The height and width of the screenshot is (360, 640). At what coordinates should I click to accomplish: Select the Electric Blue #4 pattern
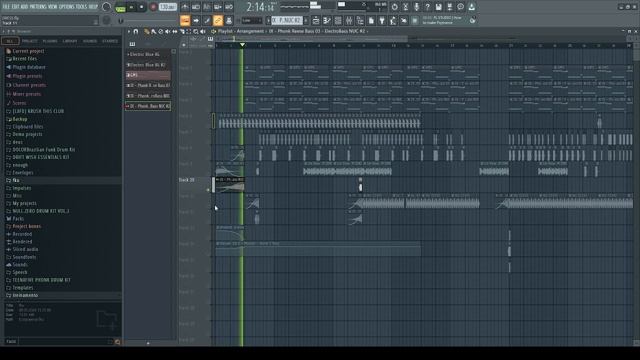[148, 54]
